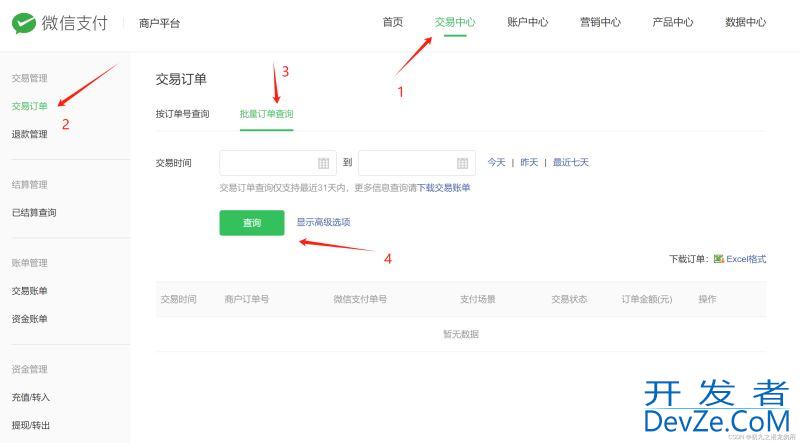Set date range to 今天
This screenshot has height=443, width=800.
click(496, 162)
